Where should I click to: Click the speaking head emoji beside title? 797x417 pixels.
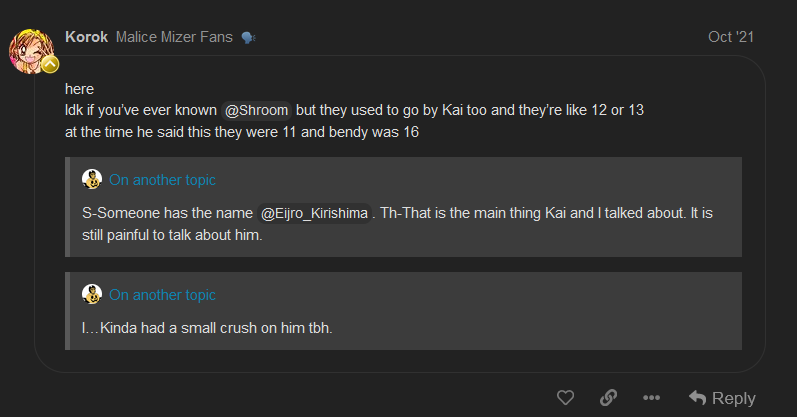pyautogui.click(x=248, y=38)
